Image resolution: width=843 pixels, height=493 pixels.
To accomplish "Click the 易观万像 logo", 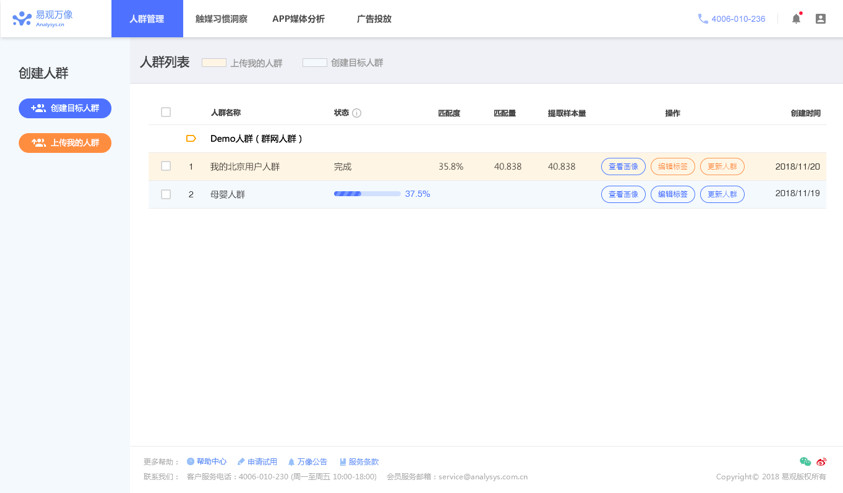I will tap(42, 18).
